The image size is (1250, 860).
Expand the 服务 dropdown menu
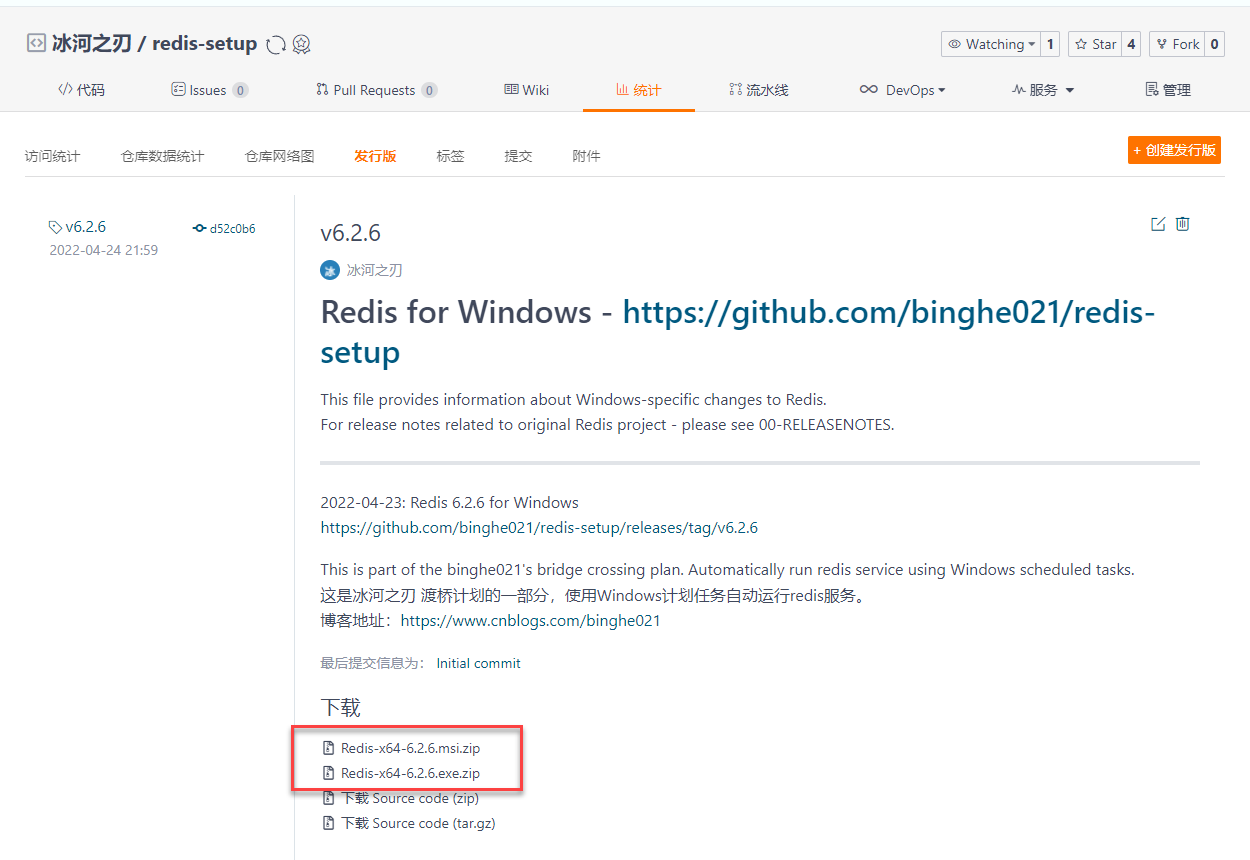[1043, 90]
